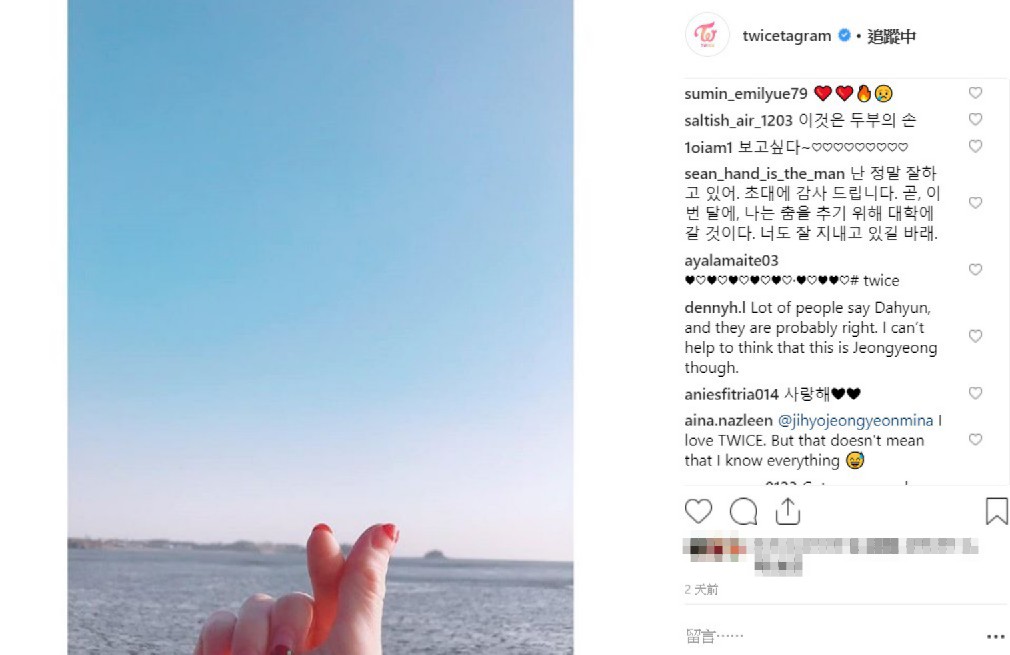
Task: Like aniesfitria014's comment heart
Action: 975,393
